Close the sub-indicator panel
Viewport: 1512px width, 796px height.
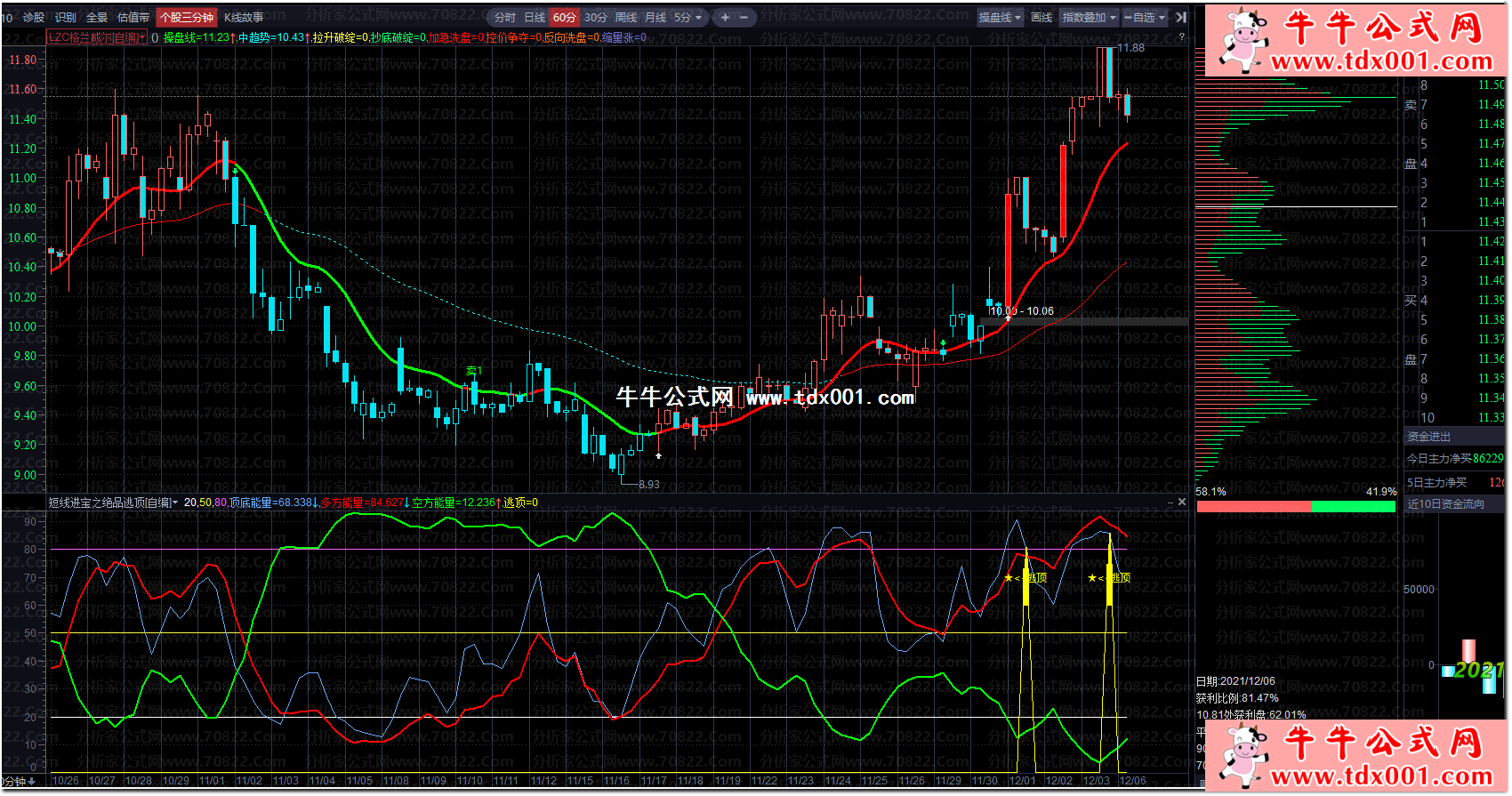coord(1182,503)
